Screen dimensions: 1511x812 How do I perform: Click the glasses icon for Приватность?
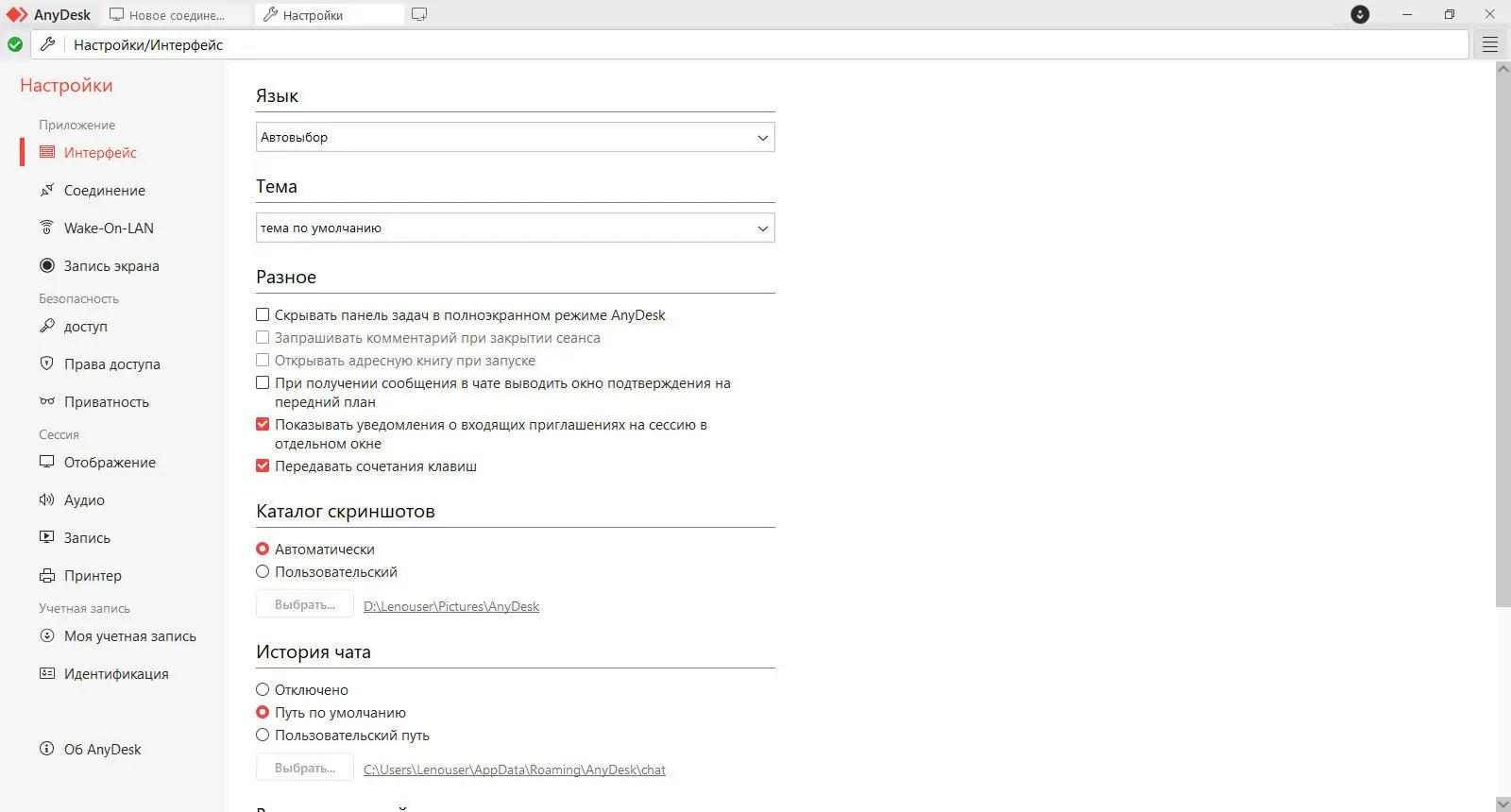pyautogui.click(x=47, y=401)
